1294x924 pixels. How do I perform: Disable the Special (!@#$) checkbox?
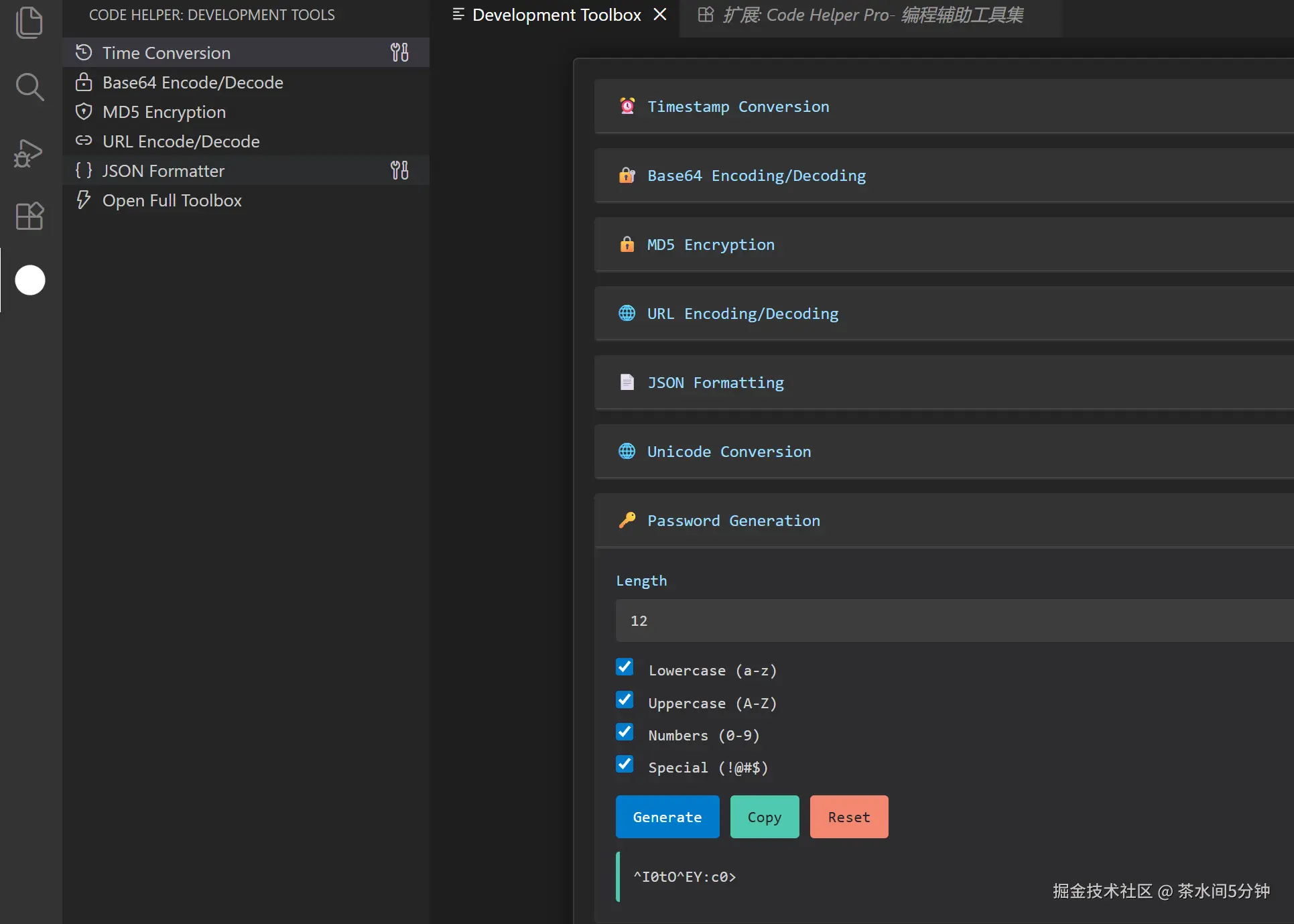point(625,765)
